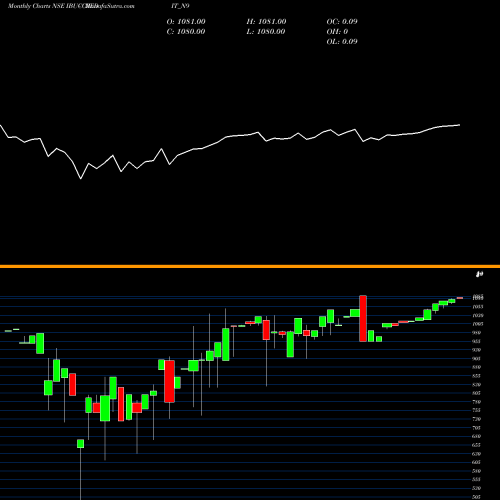Click the 905 price axis label
The height and width of the screenshot is (500, 500).
pos(477,359)
